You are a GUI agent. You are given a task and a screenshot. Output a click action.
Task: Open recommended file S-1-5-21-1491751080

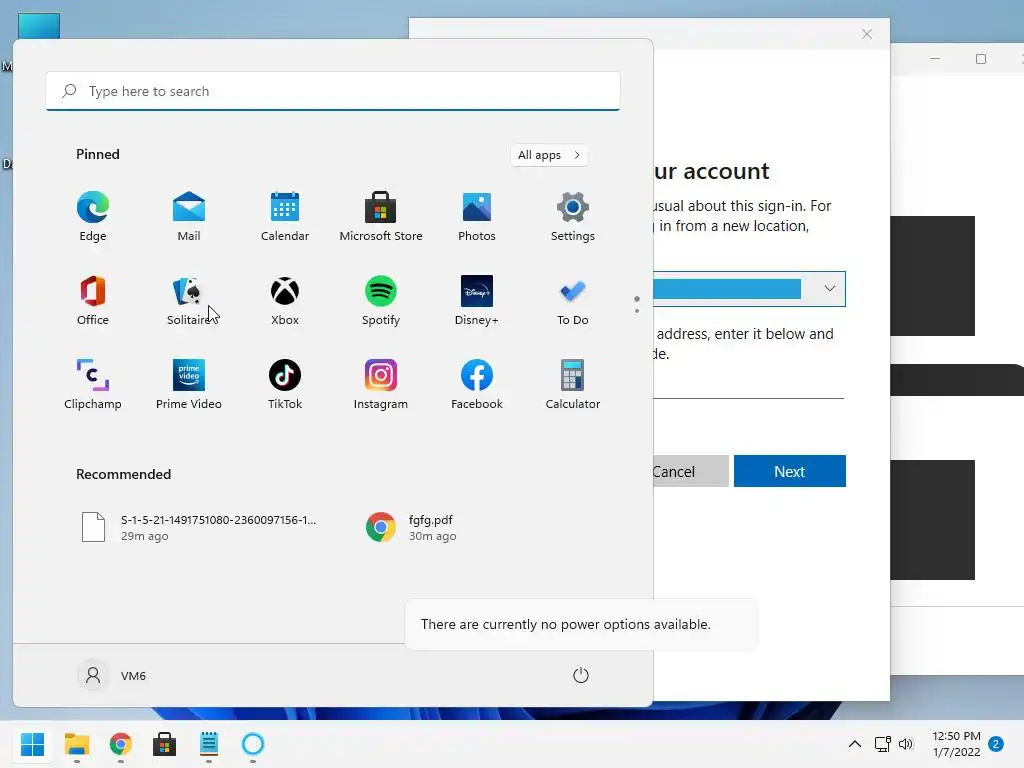coord(199,527)
